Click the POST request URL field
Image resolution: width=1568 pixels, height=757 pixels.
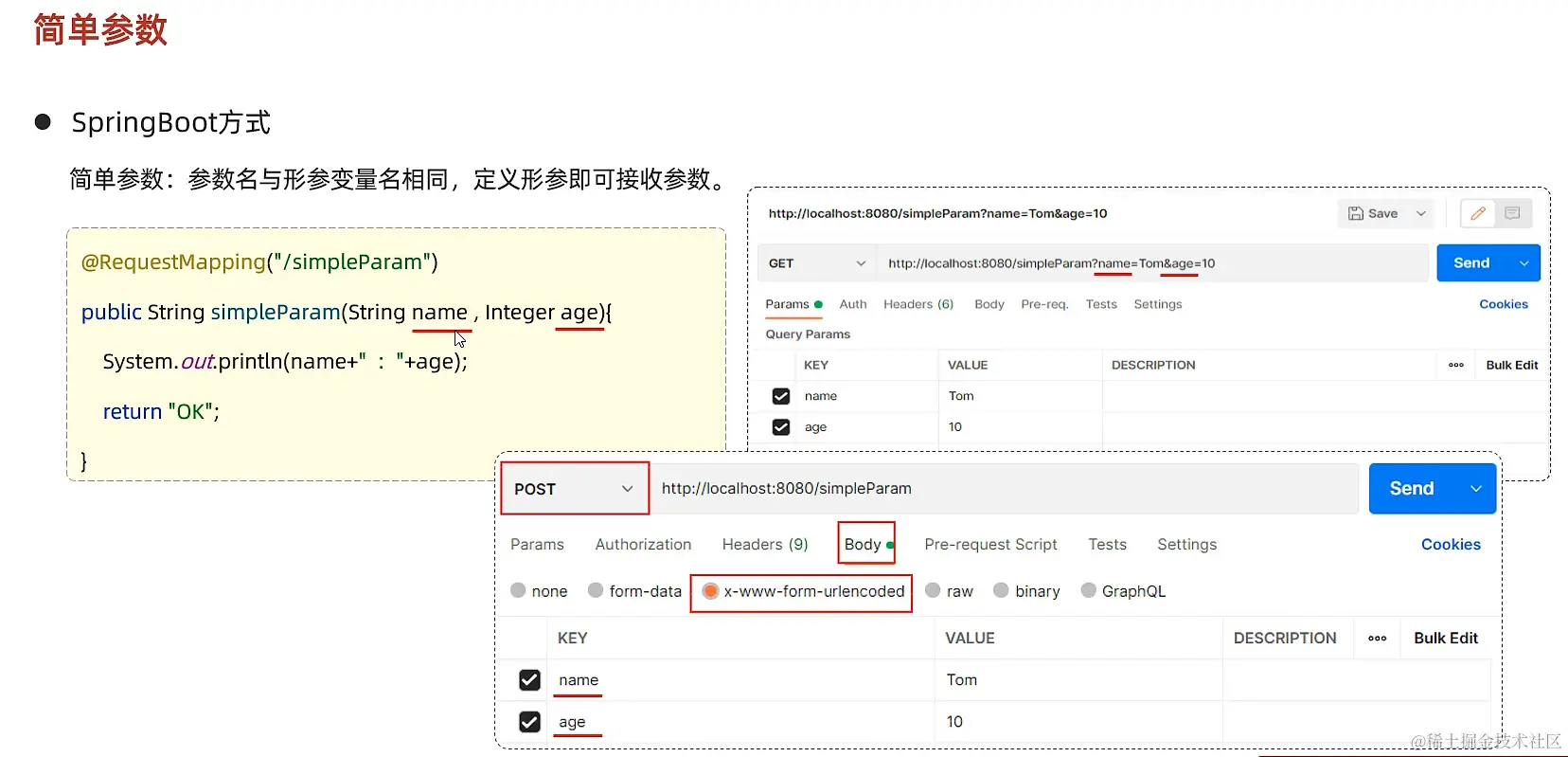[x=1005, y=489]
